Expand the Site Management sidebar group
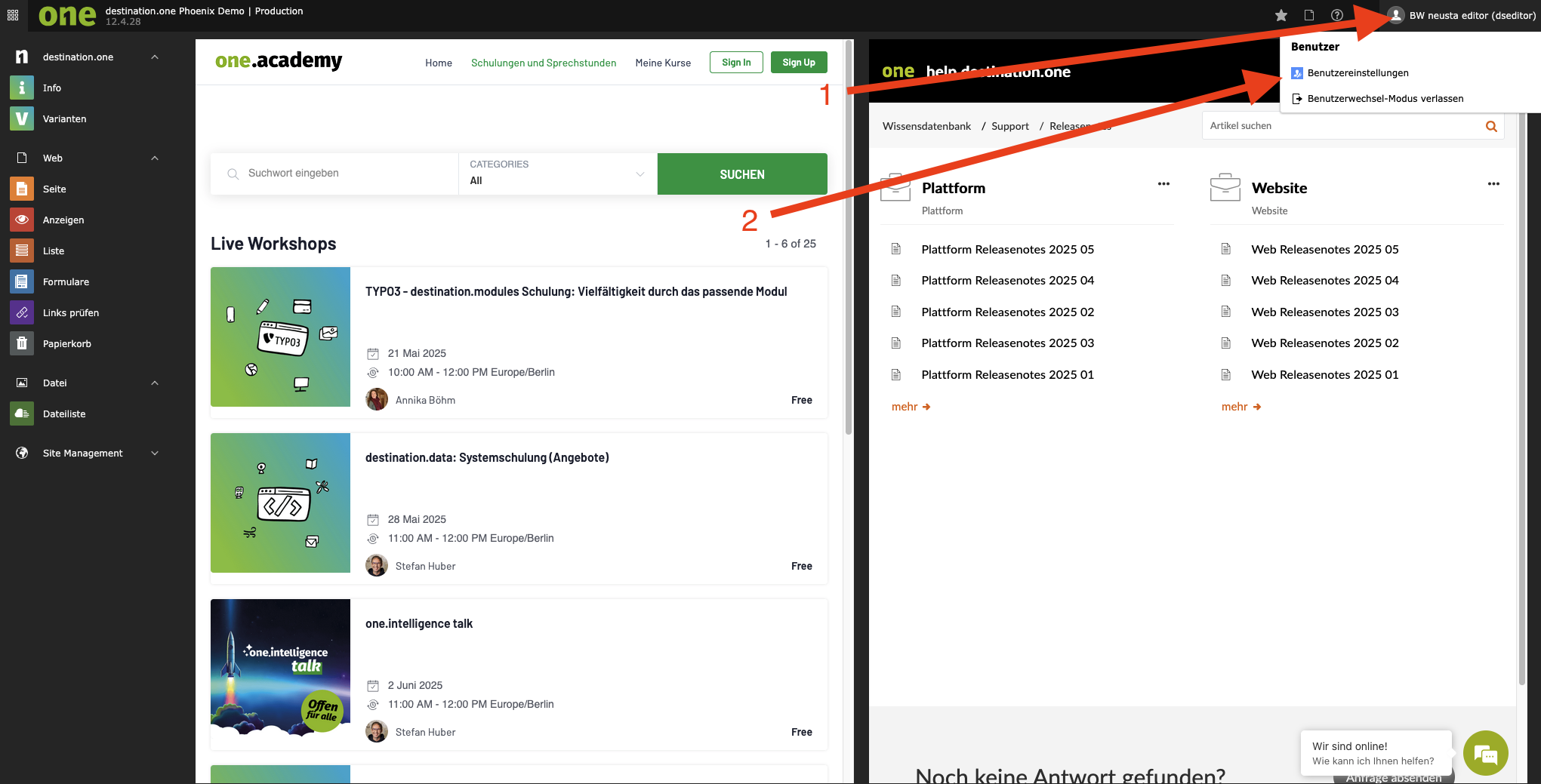The height and width of the screenshot is (784, 1541). point(155,453)
